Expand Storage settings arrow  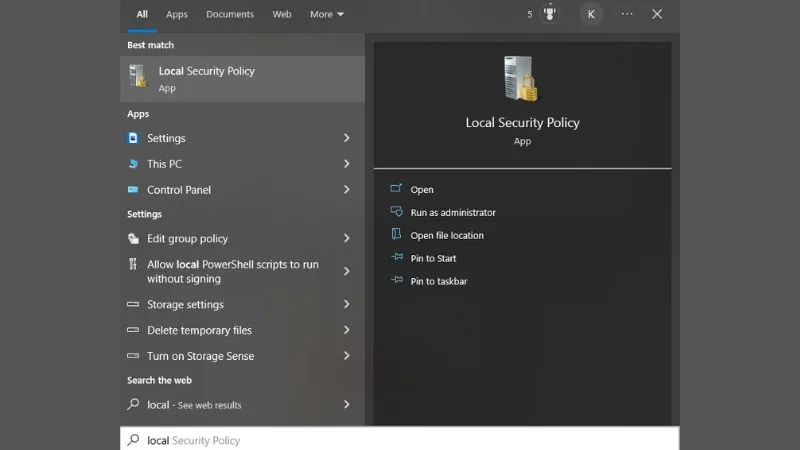[x=346, y=304]
